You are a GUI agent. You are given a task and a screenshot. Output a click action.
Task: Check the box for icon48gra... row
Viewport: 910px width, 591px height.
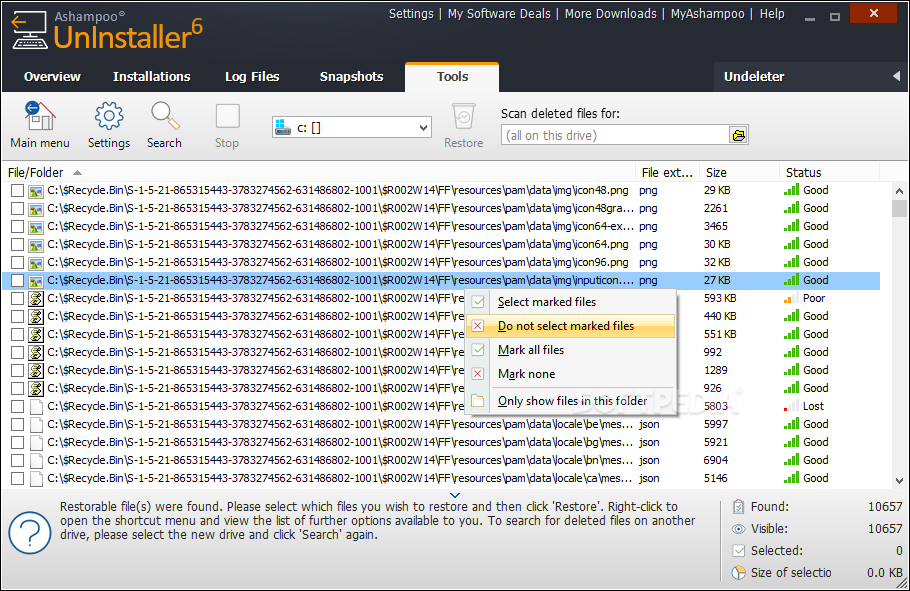click(17, 208)
